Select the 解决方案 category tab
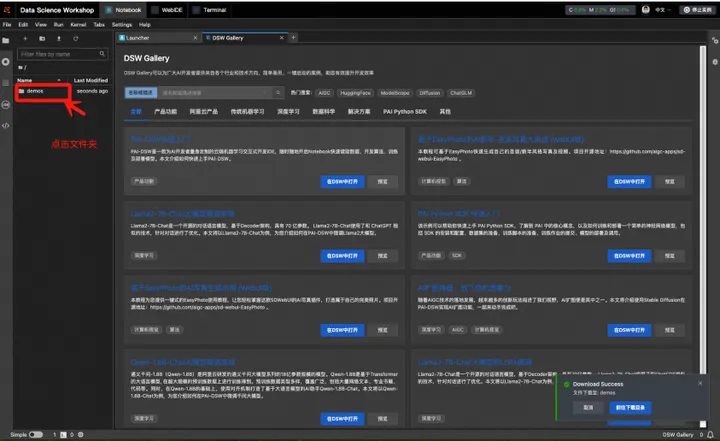 [359, 112]
